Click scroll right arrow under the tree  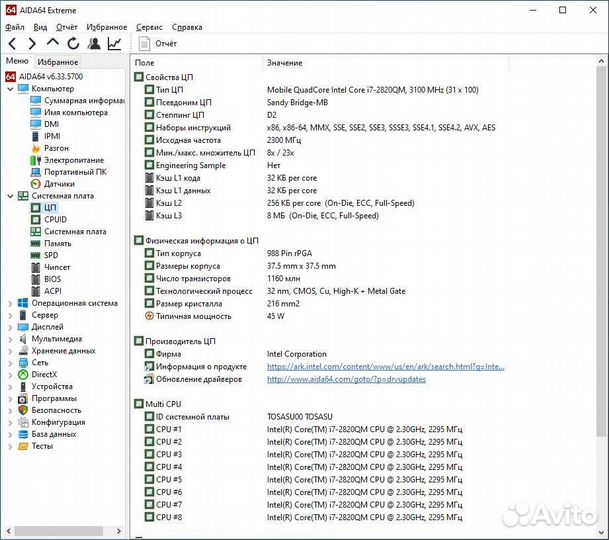119,531
